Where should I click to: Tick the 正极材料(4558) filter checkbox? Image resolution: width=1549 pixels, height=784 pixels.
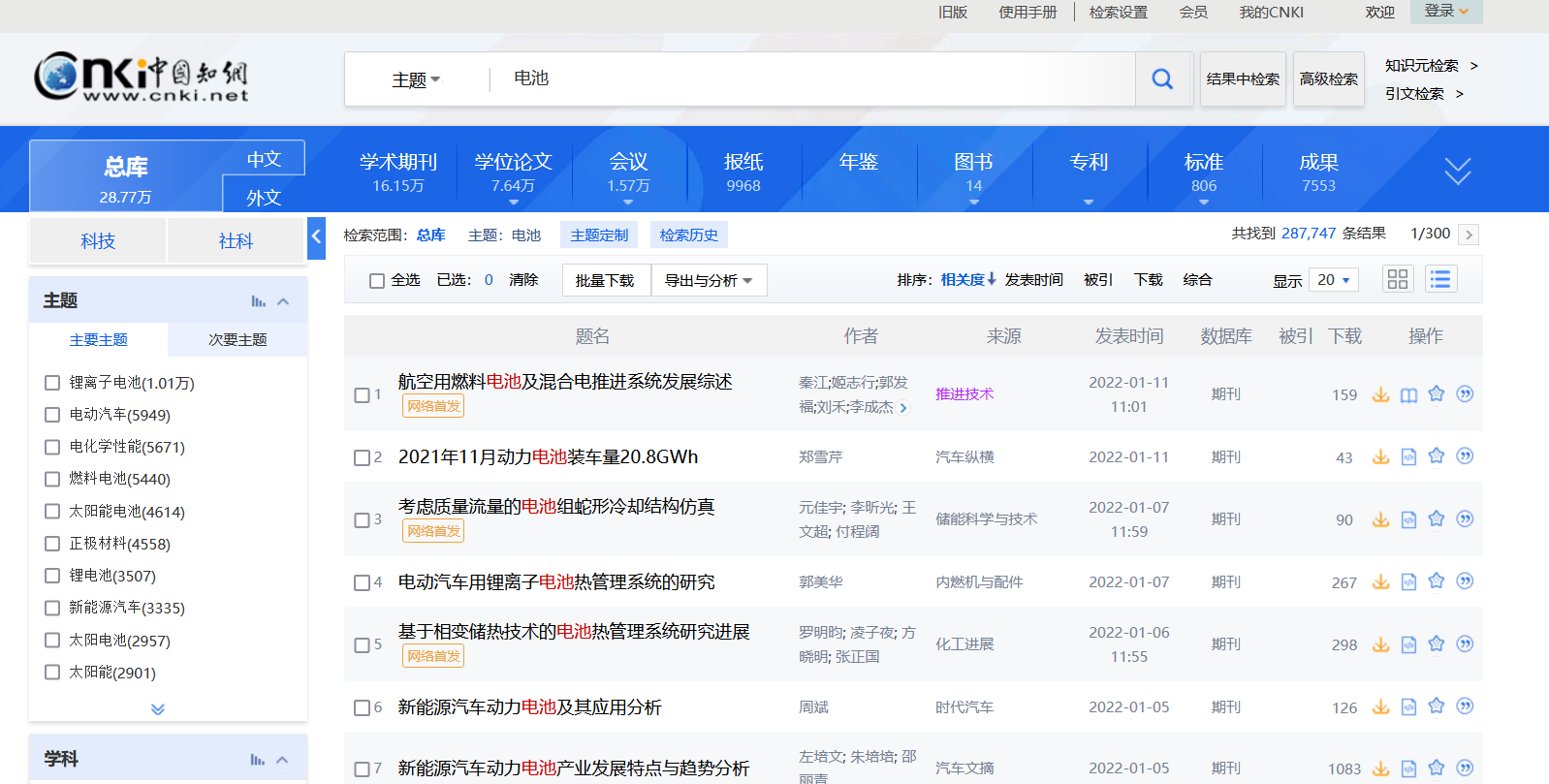pyautogui.click(x=52, y=544)
